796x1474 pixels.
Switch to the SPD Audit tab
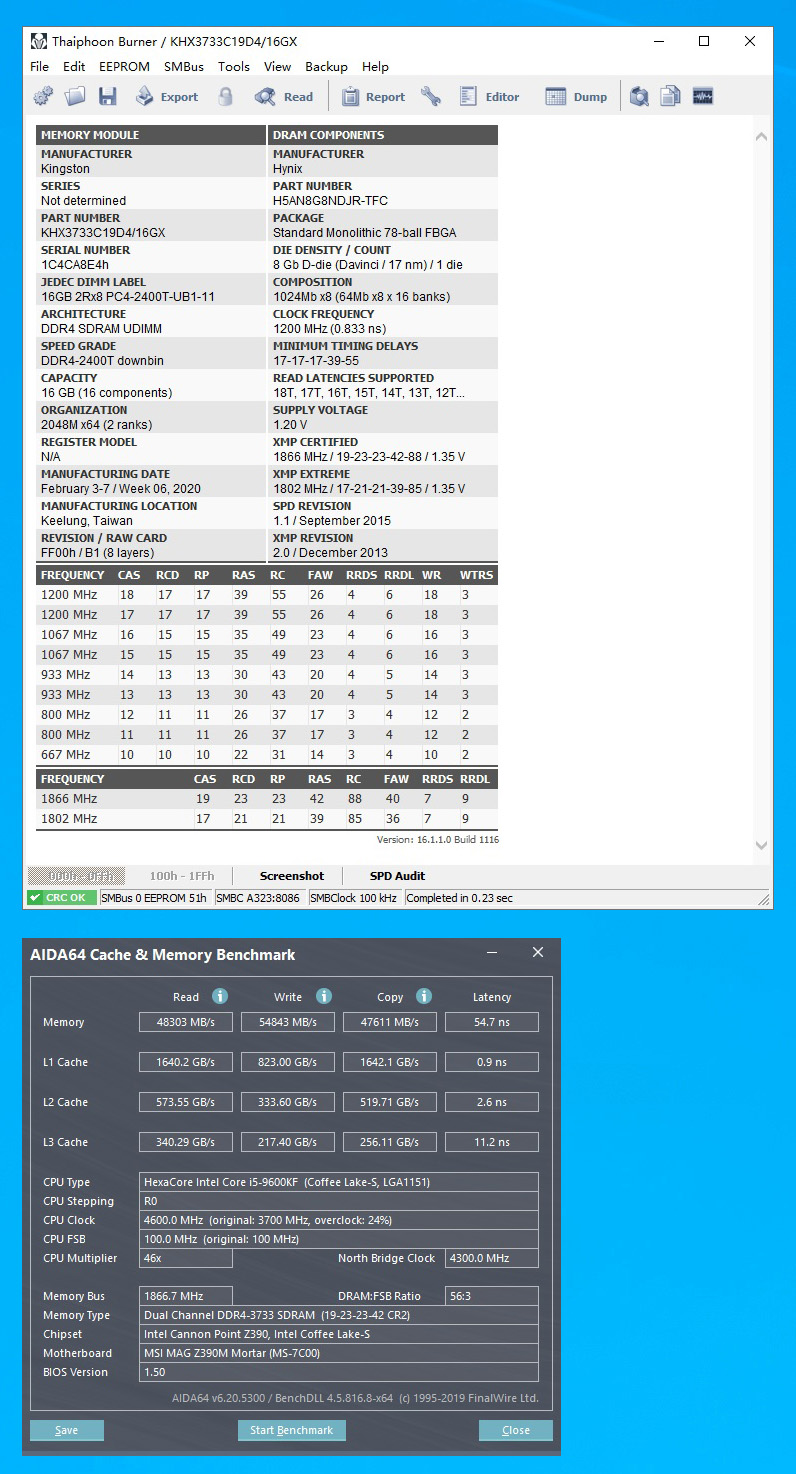(x=397, y=876)
